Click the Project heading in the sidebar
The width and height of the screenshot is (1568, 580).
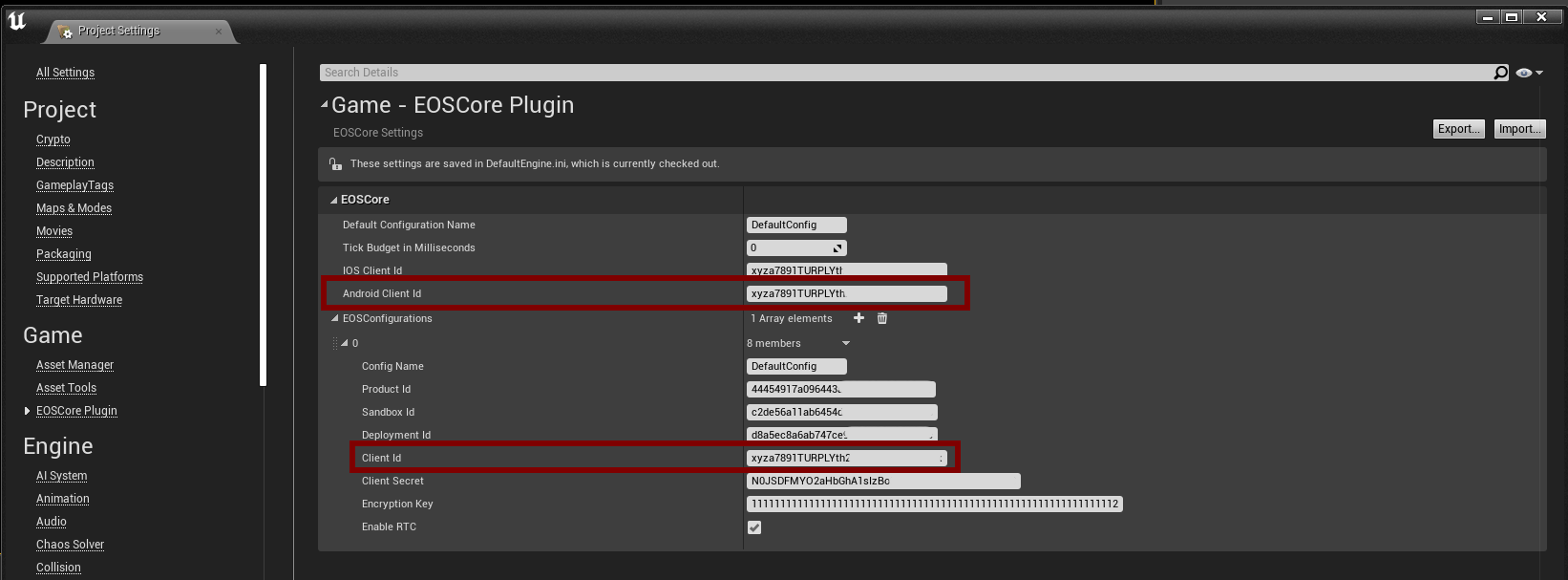[x=59, y=110]
